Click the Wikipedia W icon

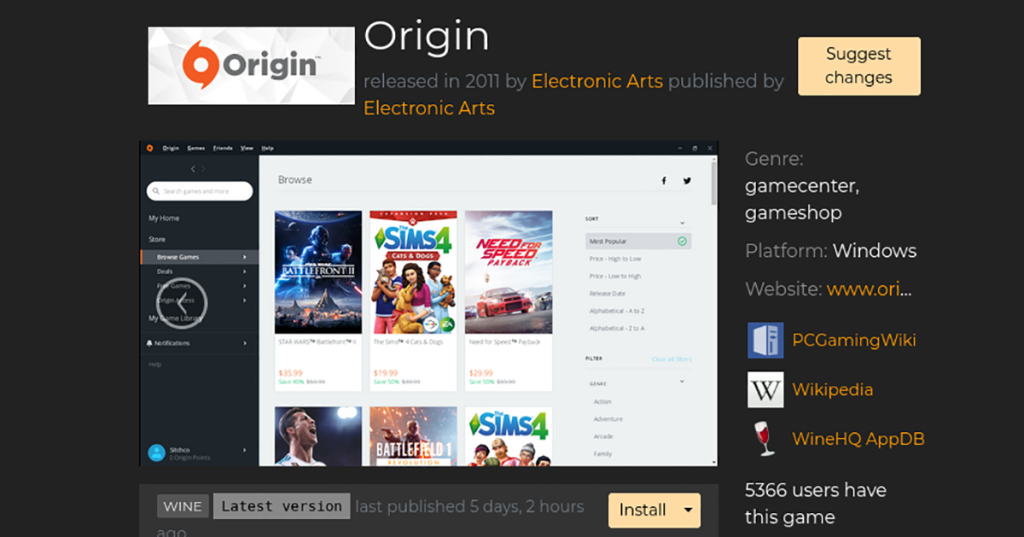click(765, 390)
